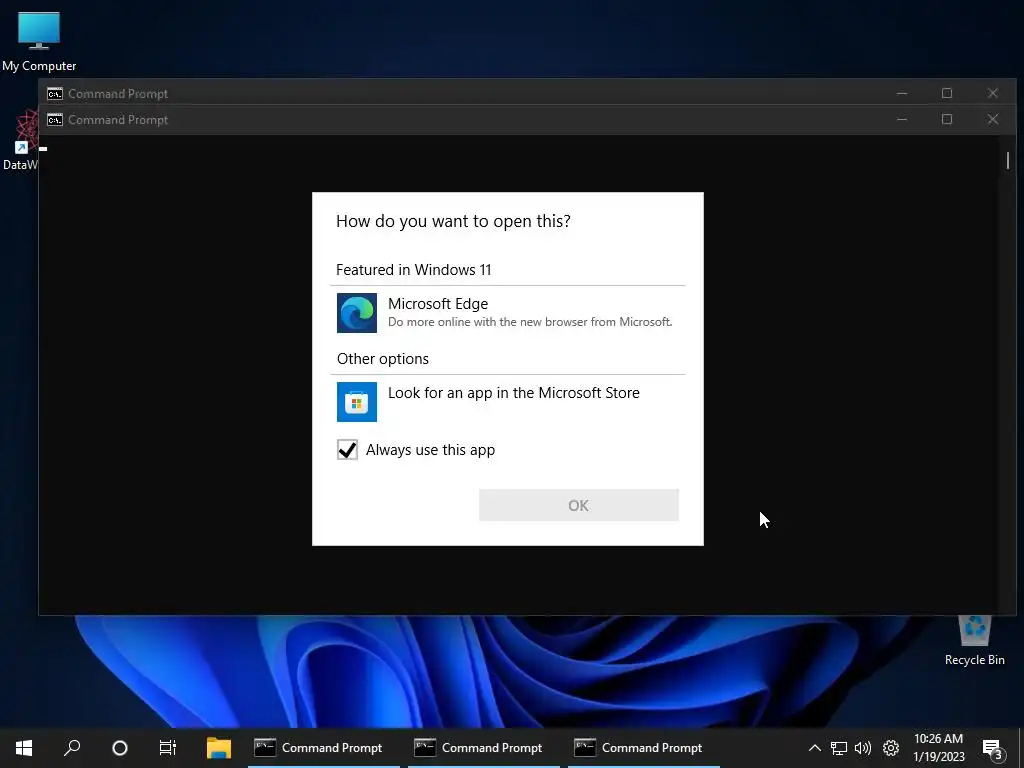1024x768 pixels.
Task: Open Cortana circle icon on taskbar
Action: [x=120, y=748]
